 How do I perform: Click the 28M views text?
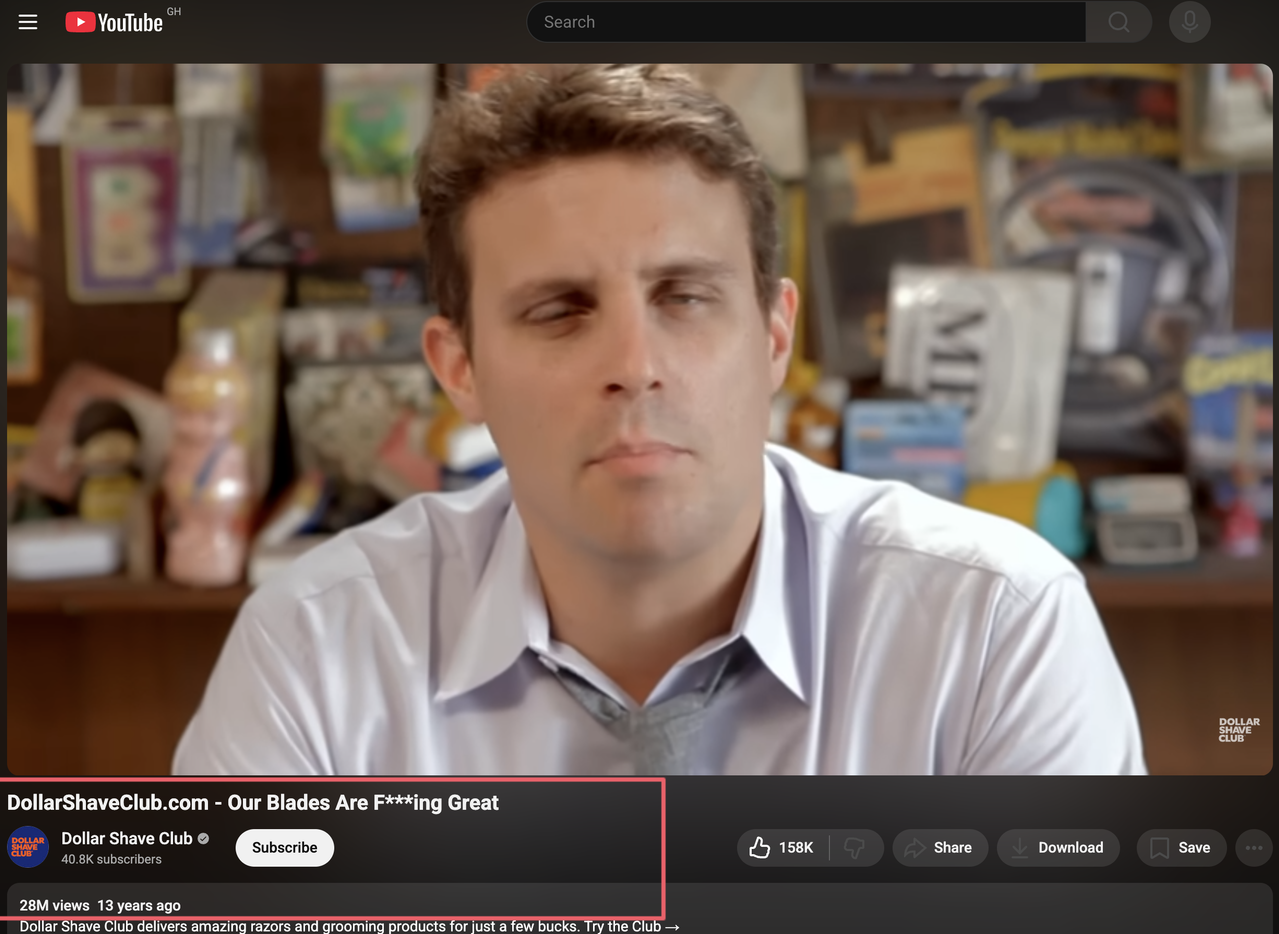click(x=54, y=905)
